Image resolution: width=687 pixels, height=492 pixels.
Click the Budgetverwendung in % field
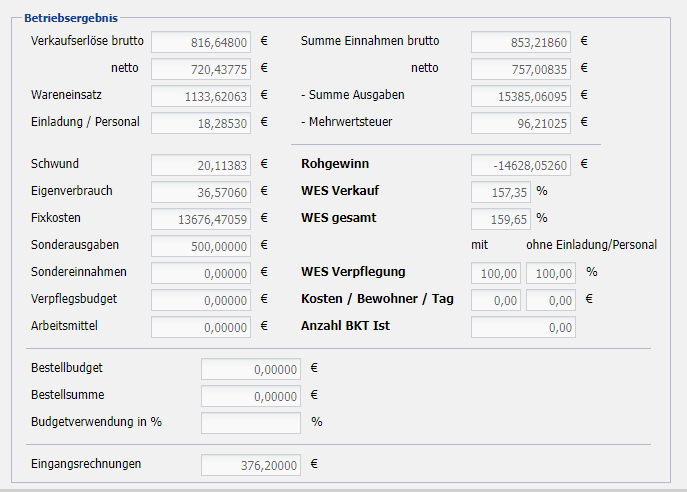tap(250, 423)
